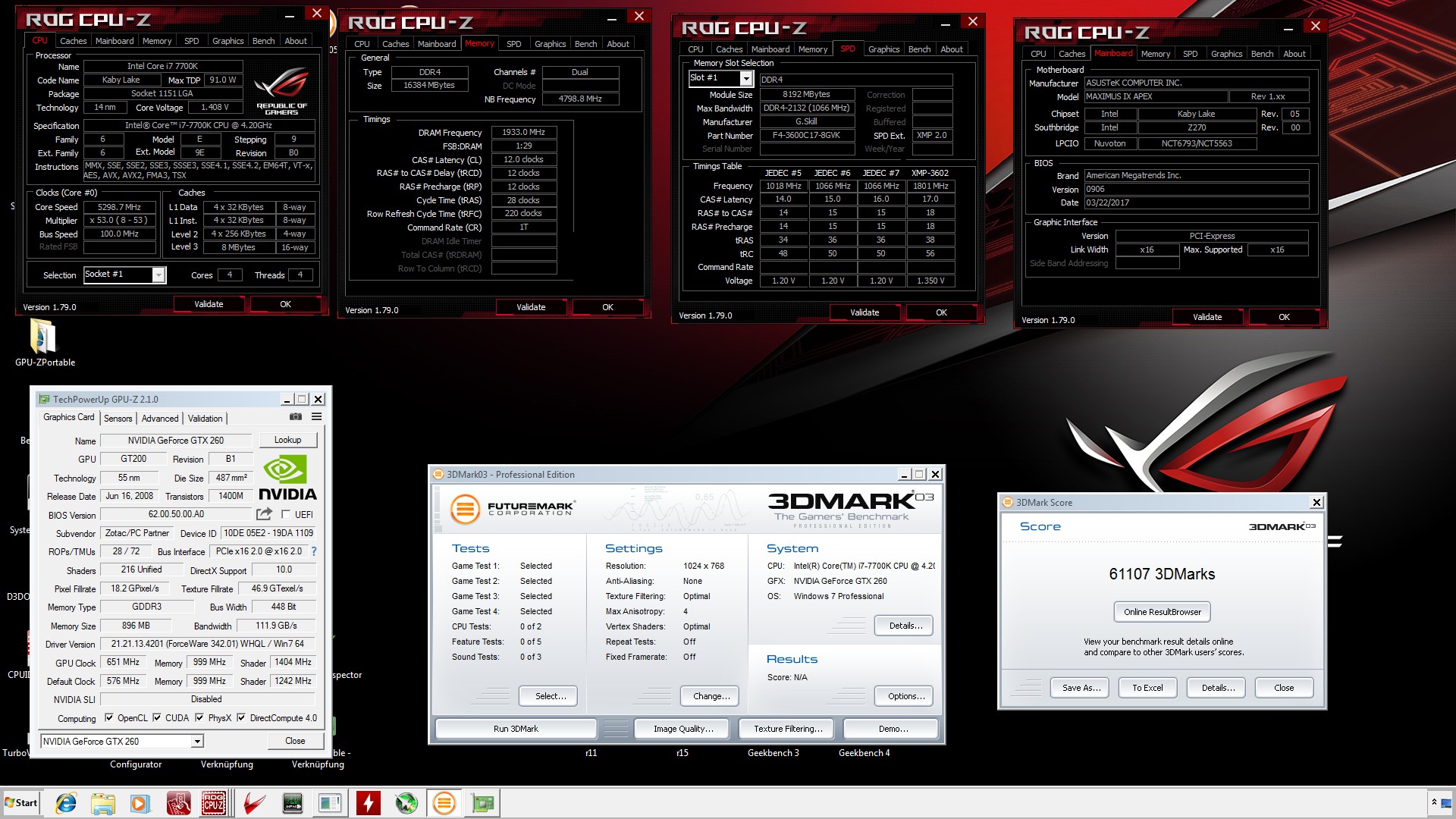
Task: Open the Validation tab in GPU-Z
Action: [x=206, y=419]
